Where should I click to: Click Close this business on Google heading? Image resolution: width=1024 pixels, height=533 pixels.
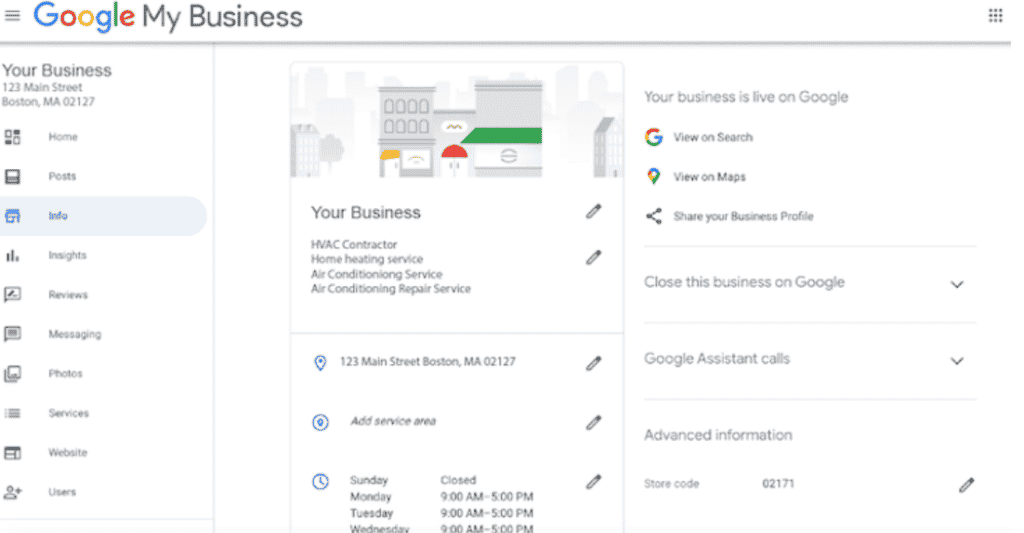click(744, 282)
